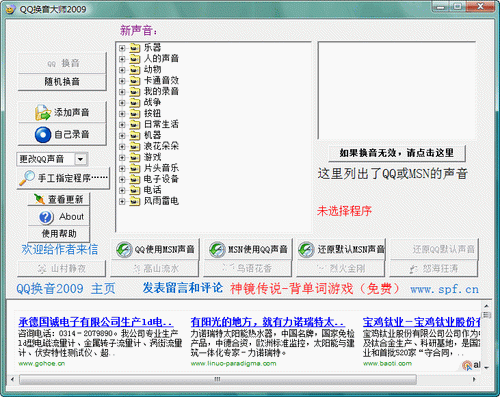Open the 承德国诚电子有限公司 ad link
500x397 pixels.
click(x=96, y=322)
